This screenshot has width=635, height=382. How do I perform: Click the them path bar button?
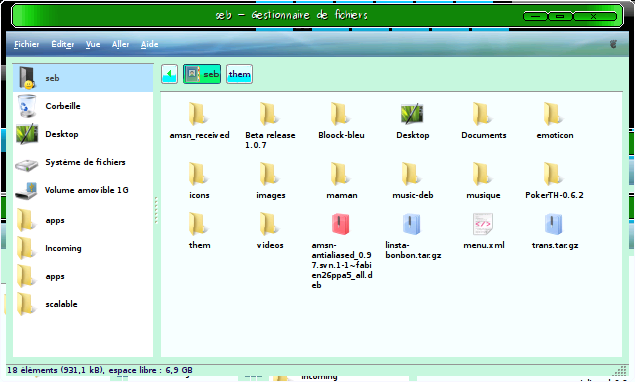(239, 74)
